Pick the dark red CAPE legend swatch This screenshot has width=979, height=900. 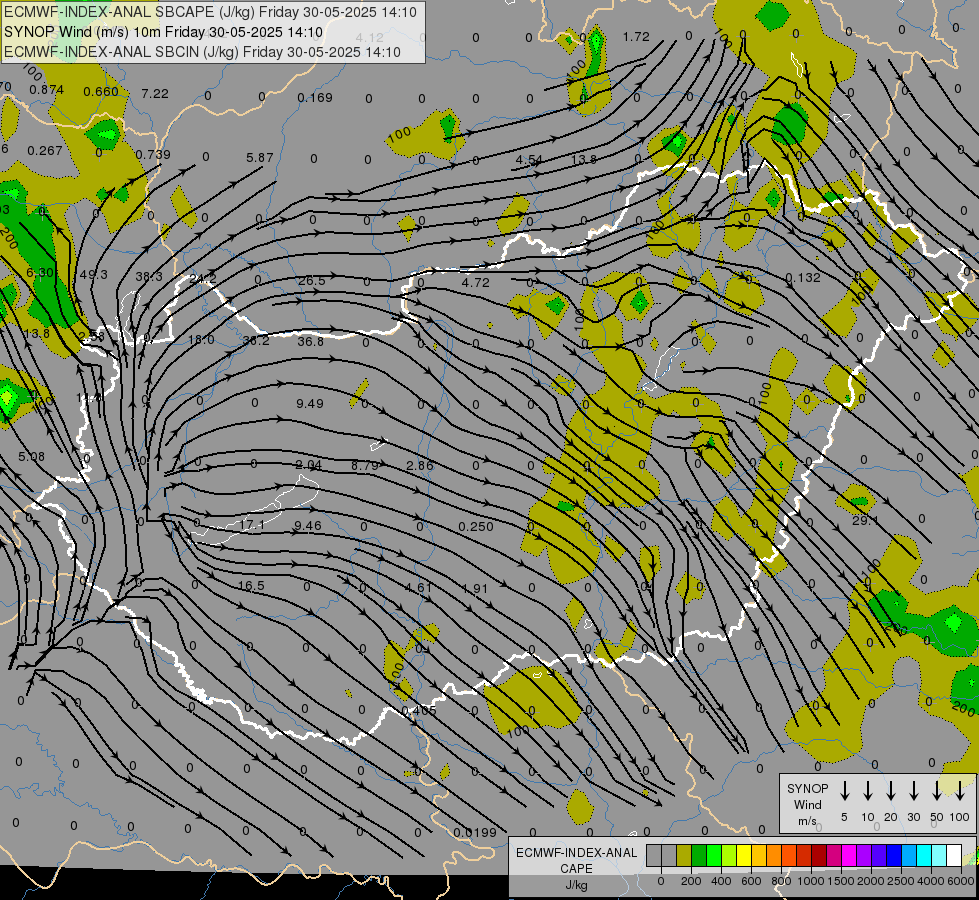coord(819,855)
